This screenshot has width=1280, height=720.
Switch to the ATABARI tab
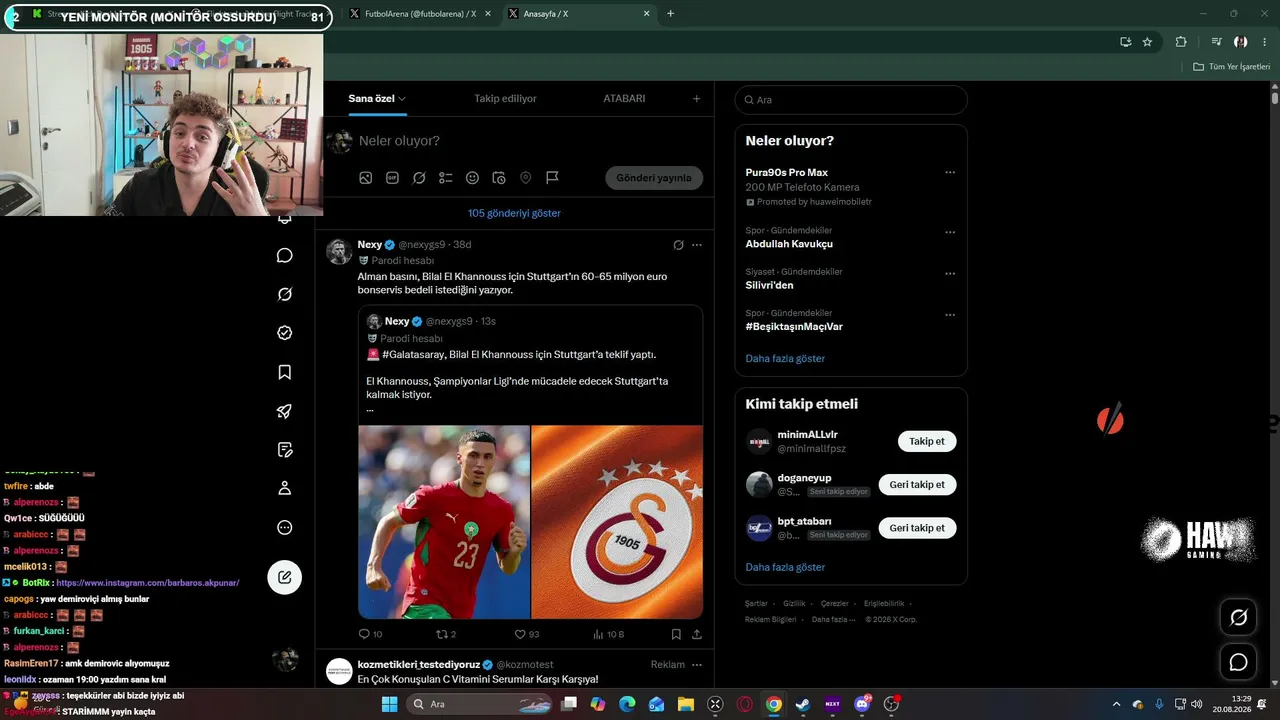[624, 99]
